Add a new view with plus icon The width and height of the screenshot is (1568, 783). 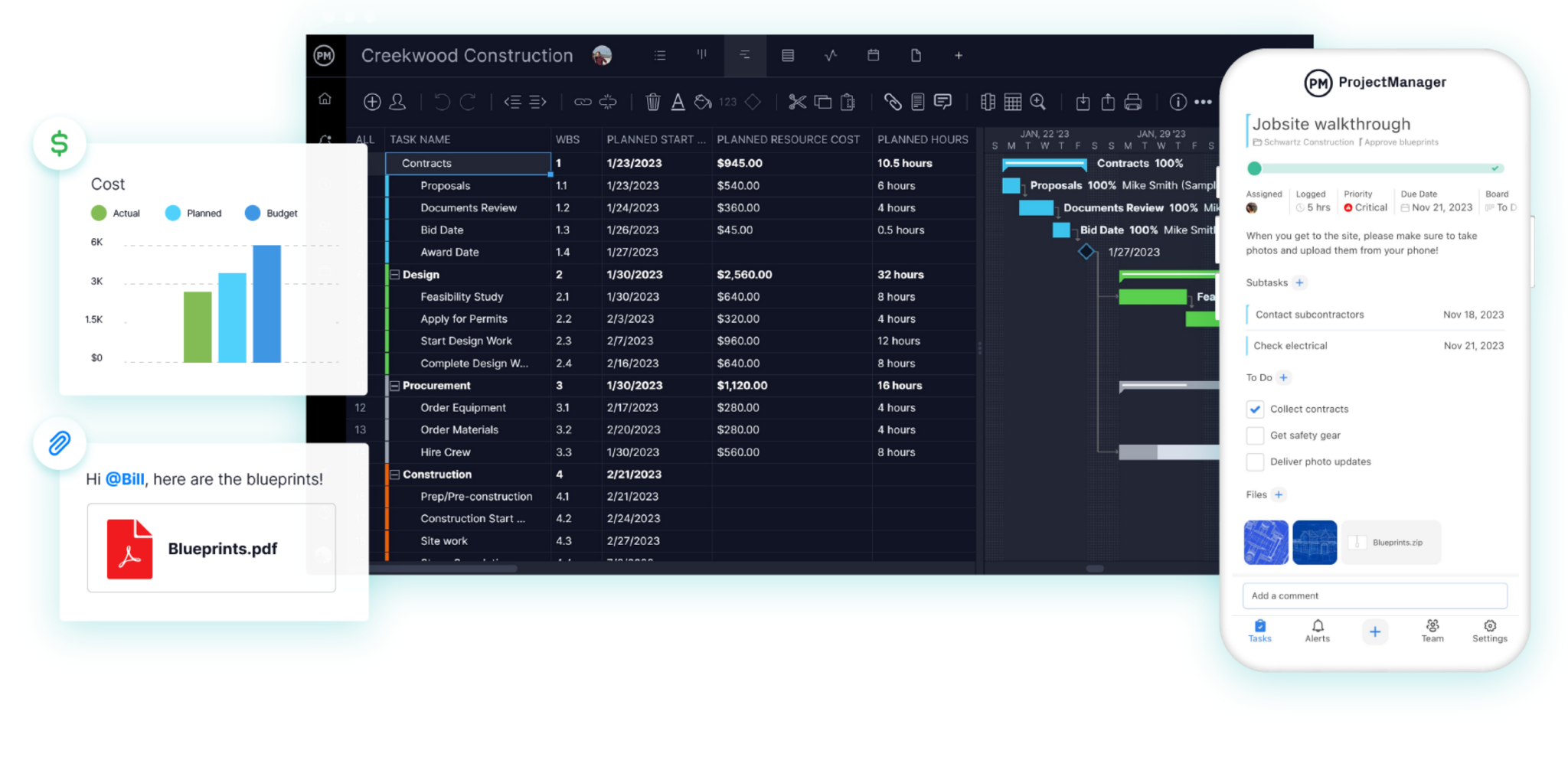pos(958,55)
